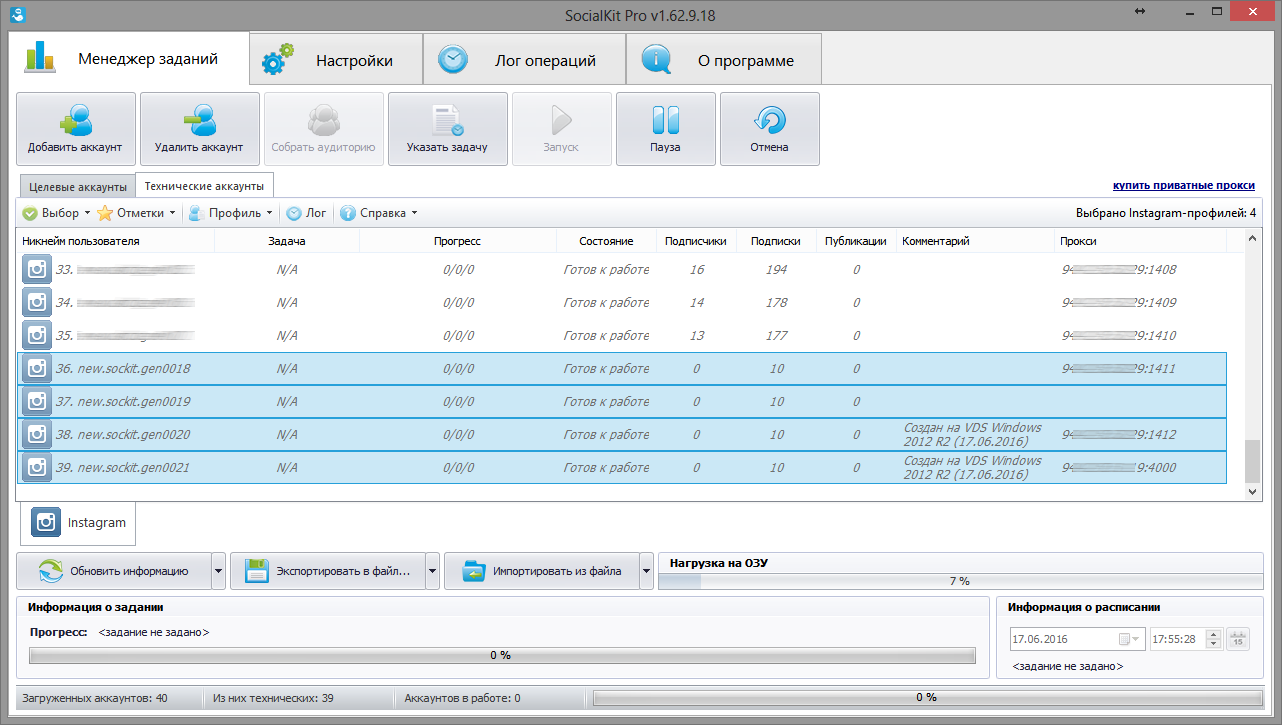Click the Delete account button

click(x=200, y=129)
